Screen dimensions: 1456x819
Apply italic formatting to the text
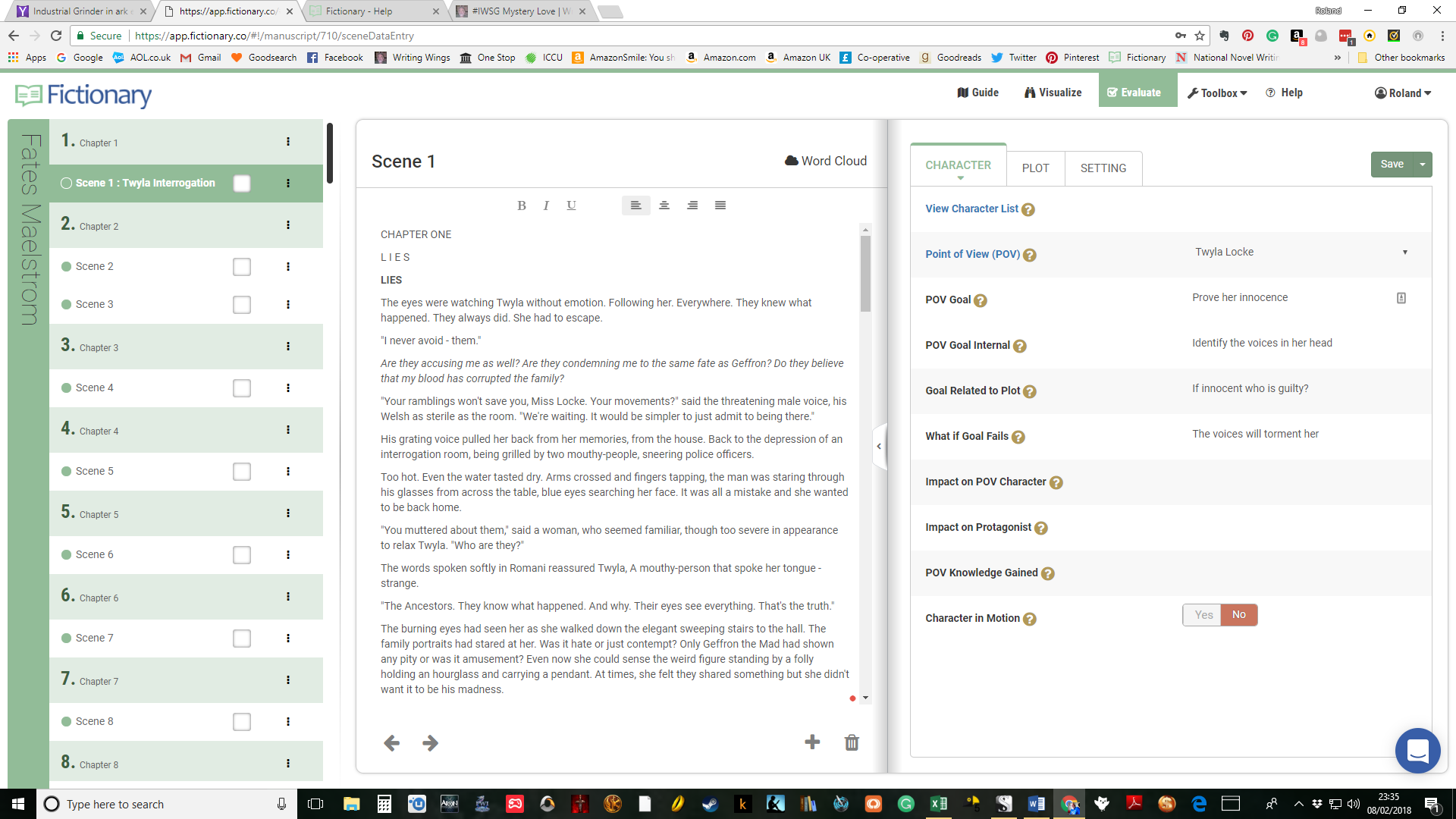[x=546, y=206]
